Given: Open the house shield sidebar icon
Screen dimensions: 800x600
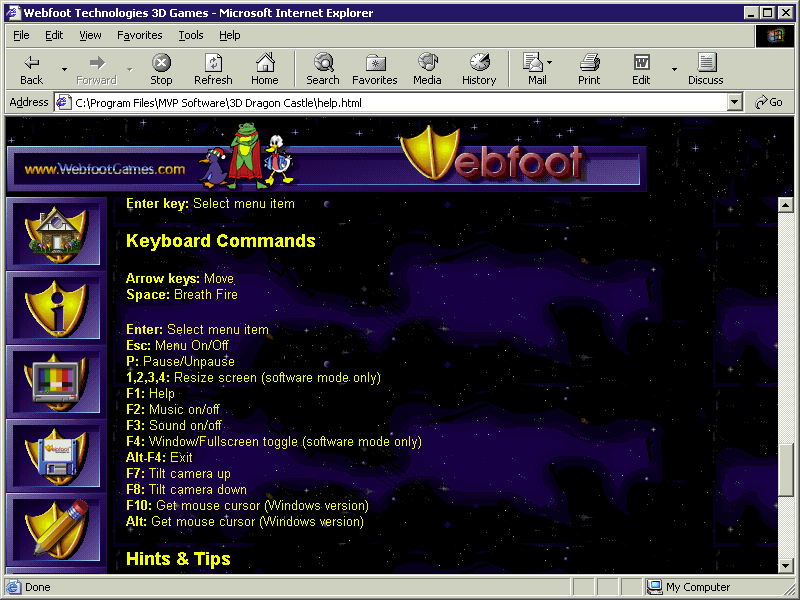Looking at the screenshot, I should click(x=56, y=234).
